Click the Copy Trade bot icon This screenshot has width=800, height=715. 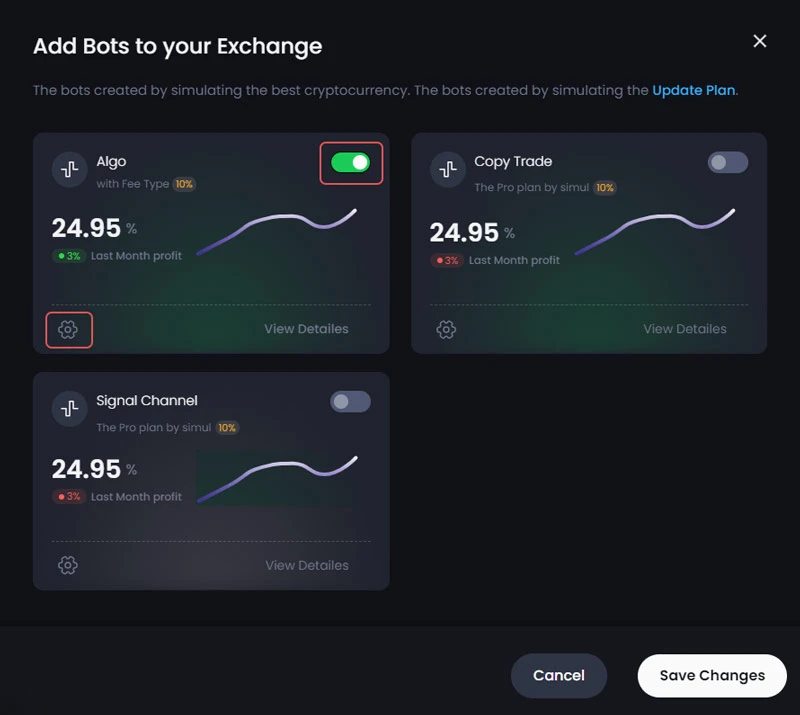point(447,169)
